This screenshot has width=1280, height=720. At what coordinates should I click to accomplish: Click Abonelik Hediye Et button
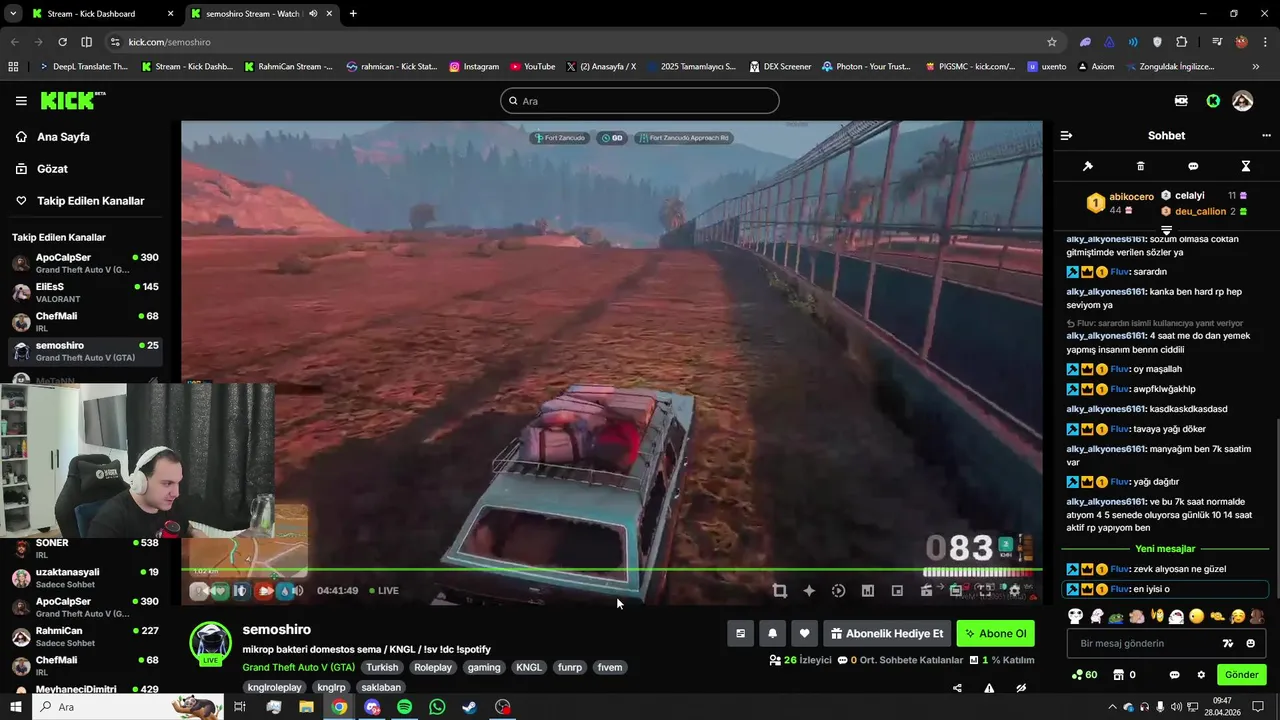tap(887, 633)
